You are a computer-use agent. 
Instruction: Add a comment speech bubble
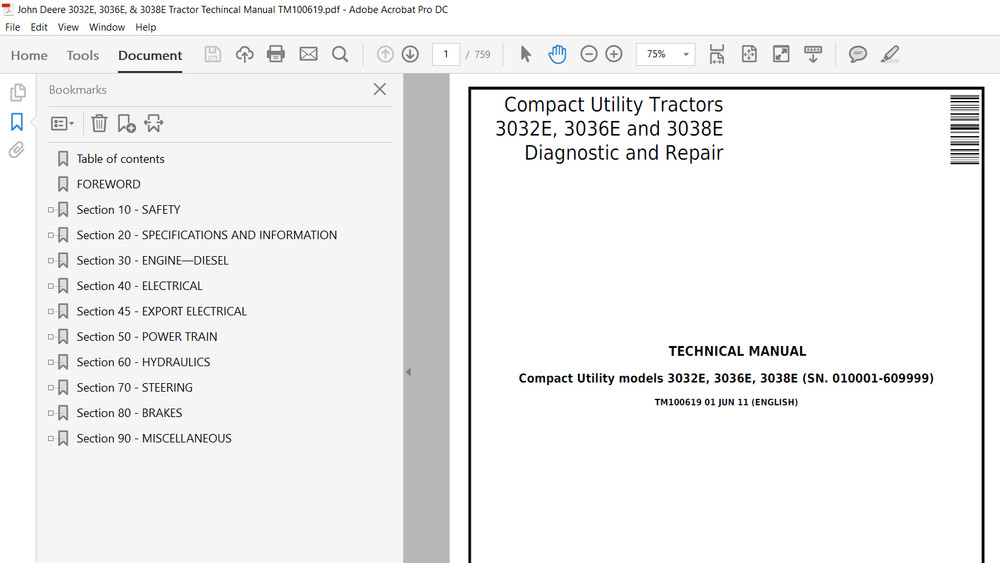[858, 54]
